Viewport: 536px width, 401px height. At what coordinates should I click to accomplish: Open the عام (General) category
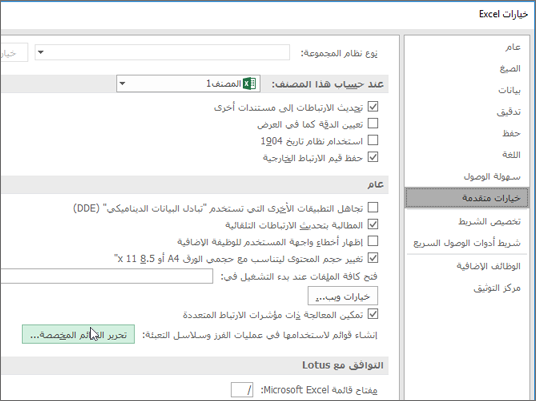pyautogui.click(x=513, y=47)
